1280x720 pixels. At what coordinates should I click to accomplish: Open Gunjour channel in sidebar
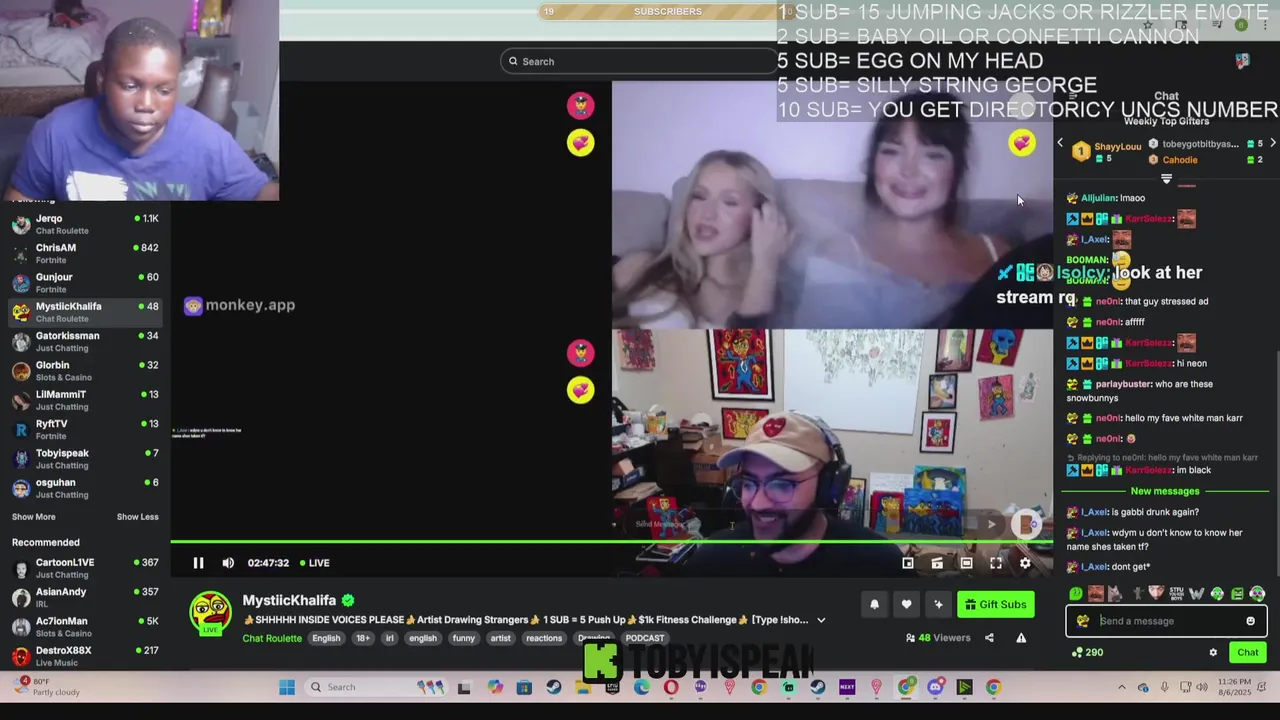tap(85, 282)
